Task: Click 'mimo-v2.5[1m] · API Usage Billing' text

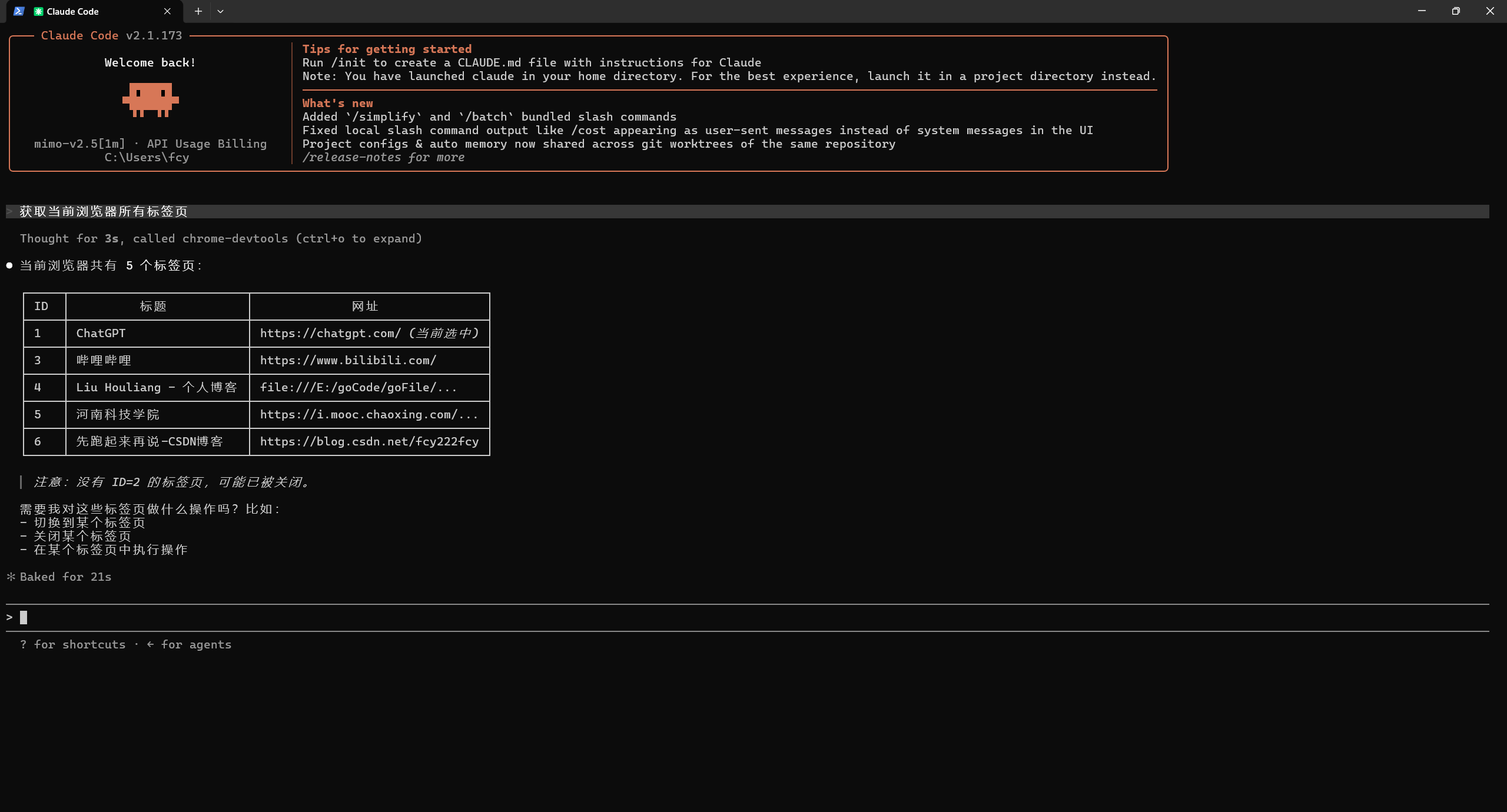Action: click(x=150, y=144)
